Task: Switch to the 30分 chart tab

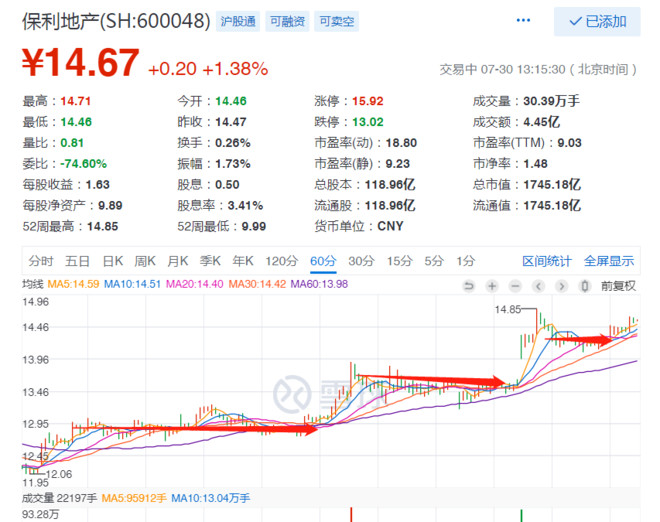Action: [361, 261]
